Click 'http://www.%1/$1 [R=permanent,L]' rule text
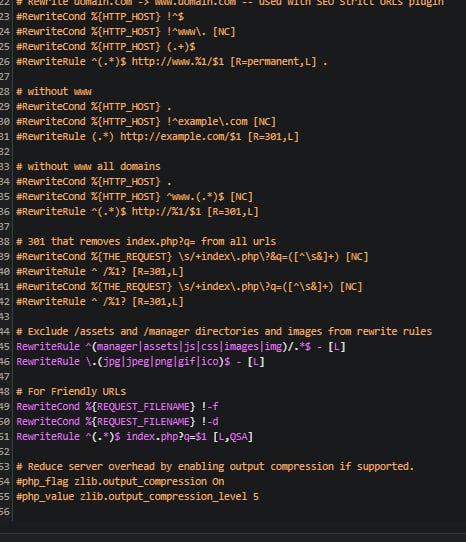Image resolution: width=466 pixels, height=542 pixels. click(x=224, y=62)
